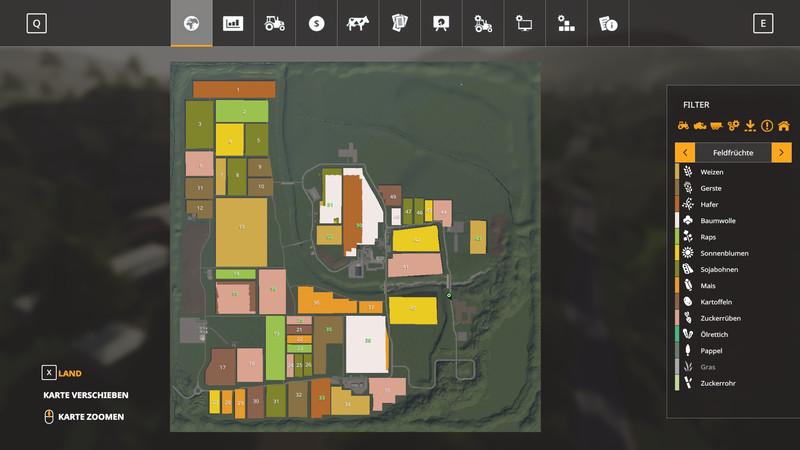Click the large white field 38 on map
This screenshot has width=800, height=450.
pyautogui.click(x=366, y=343)
